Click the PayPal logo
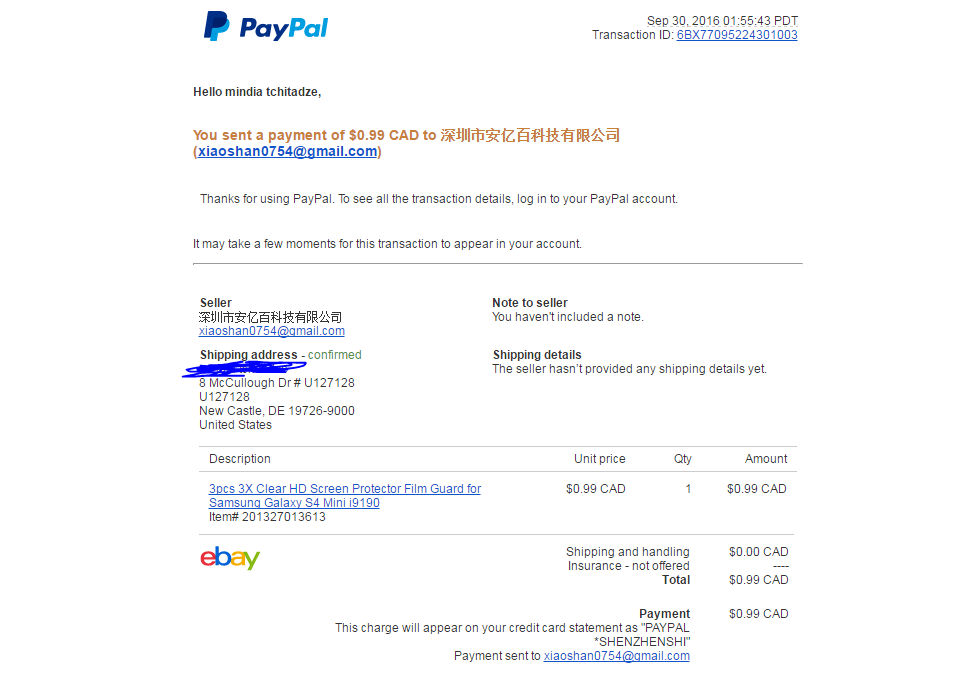The height and width of the screenshot is (675, 957). click(265, 27)
